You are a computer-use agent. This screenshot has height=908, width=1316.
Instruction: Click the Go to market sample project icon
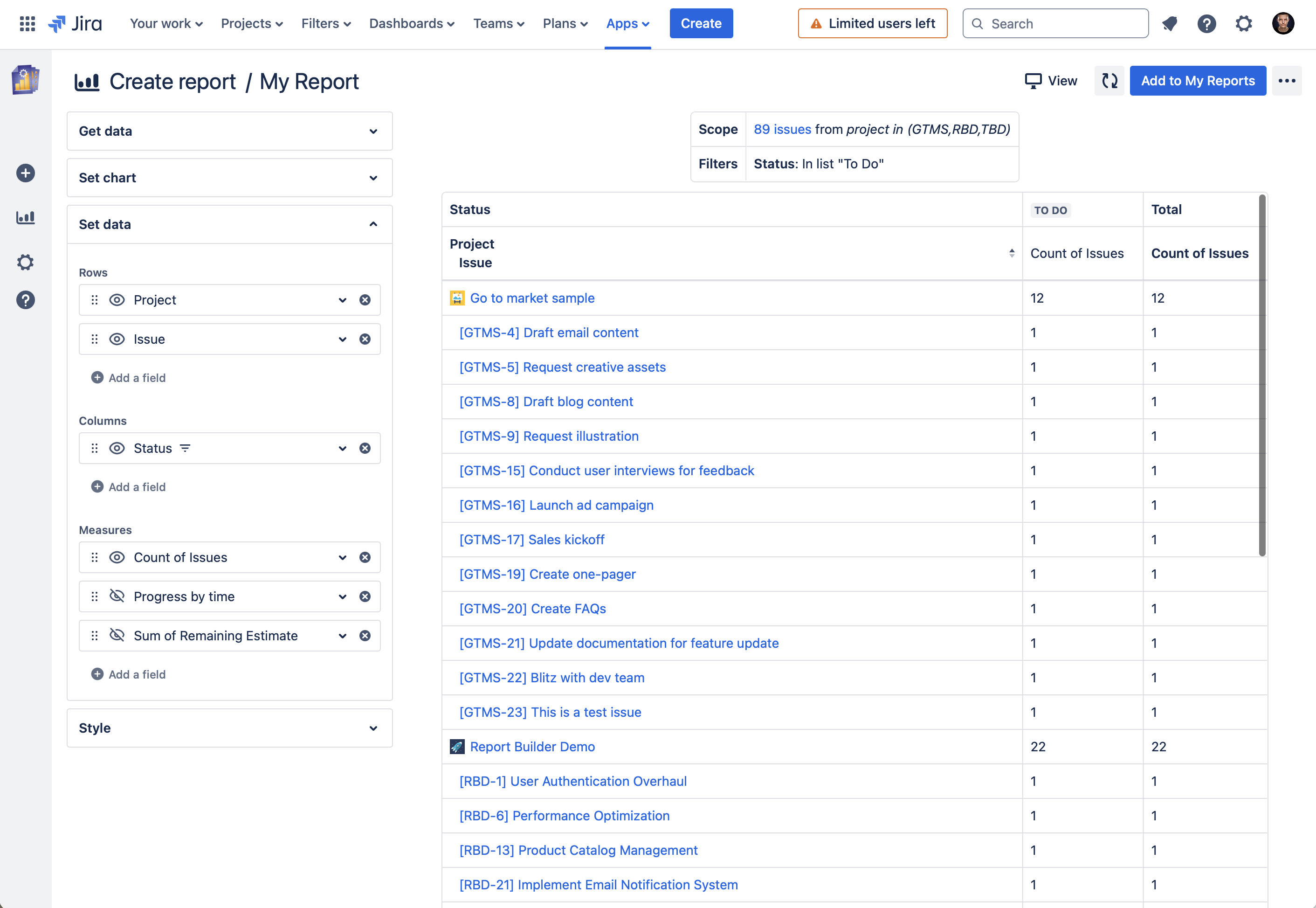457,298
